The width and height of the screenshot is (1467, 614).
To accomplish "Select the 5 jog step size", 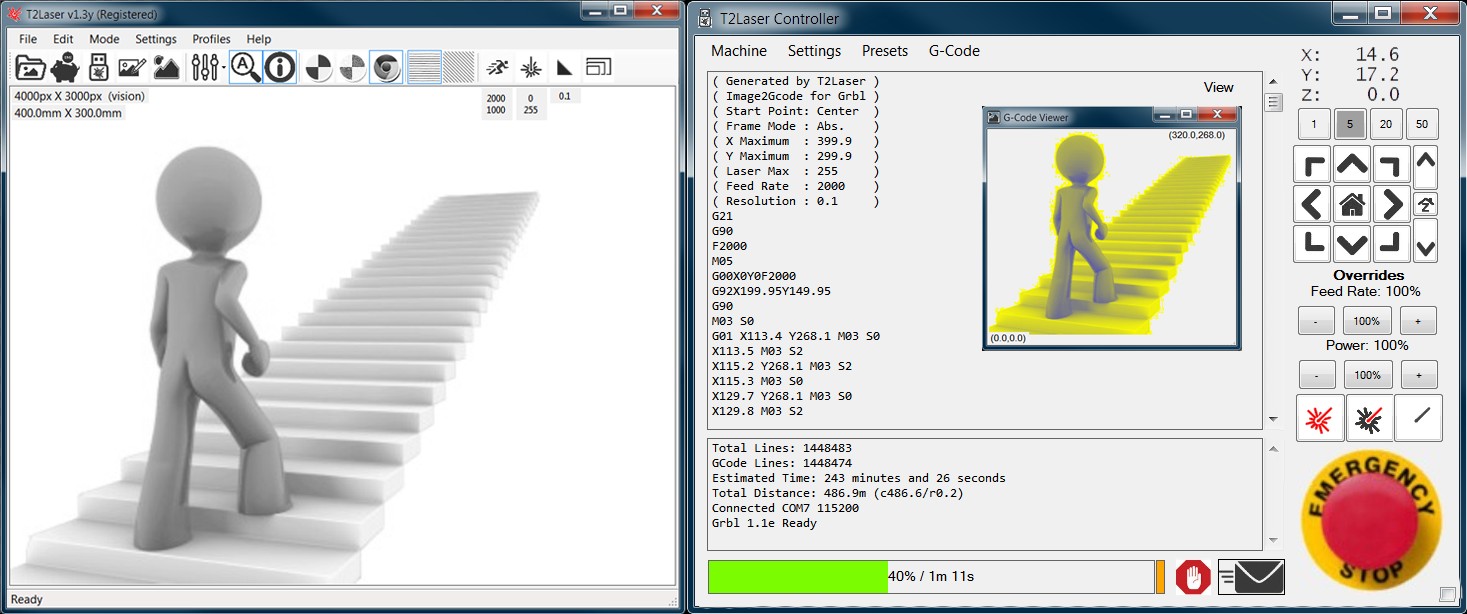I will point(1350,125).
